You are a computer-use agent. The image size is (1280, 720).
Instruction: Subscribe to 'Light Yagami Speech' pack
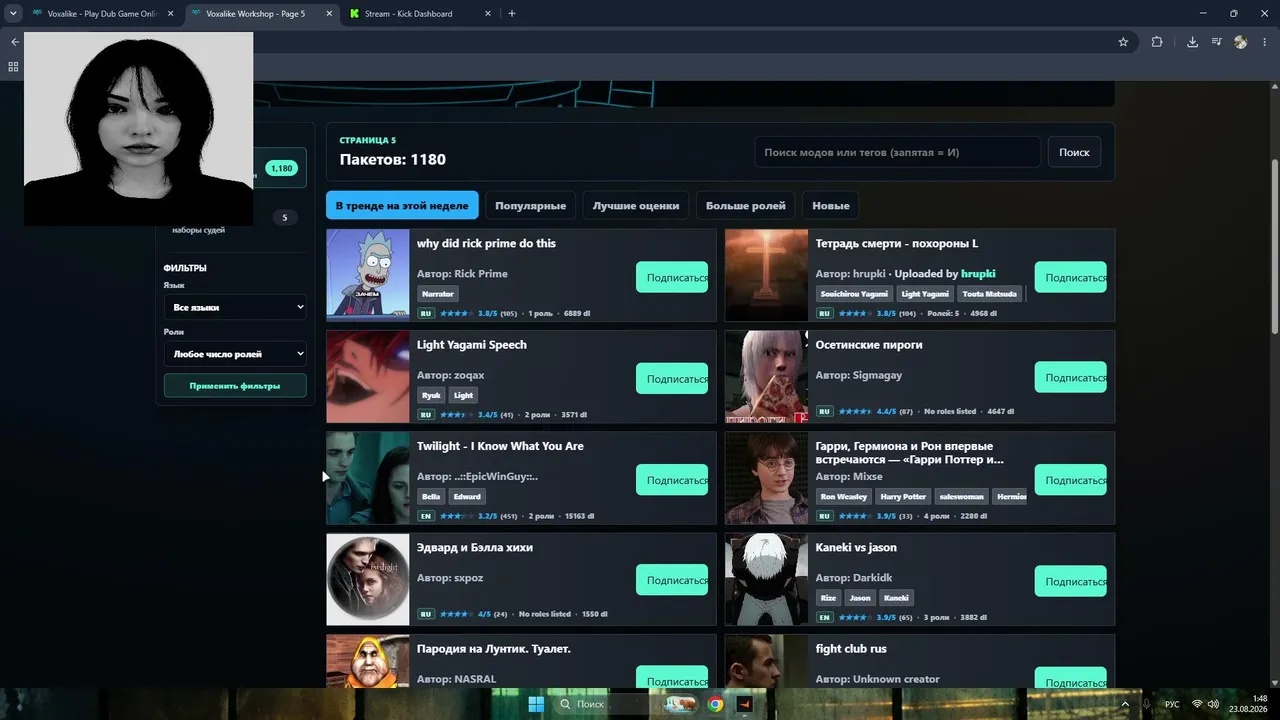[x=672, y=379]
